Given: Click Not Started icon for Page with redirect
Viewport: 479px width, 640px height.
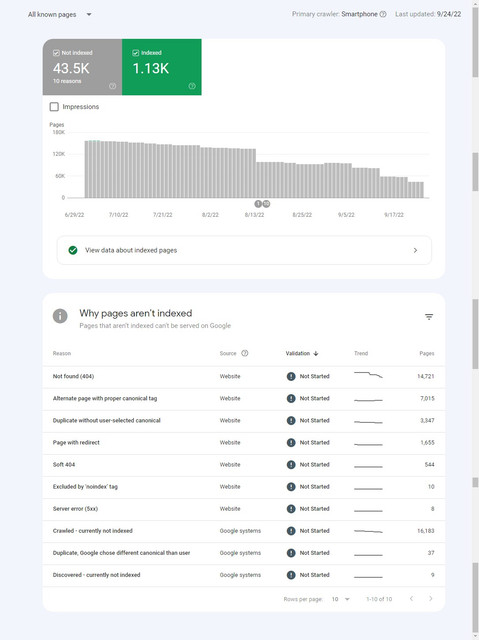Looking at the screenshot, I should (291, 442).
